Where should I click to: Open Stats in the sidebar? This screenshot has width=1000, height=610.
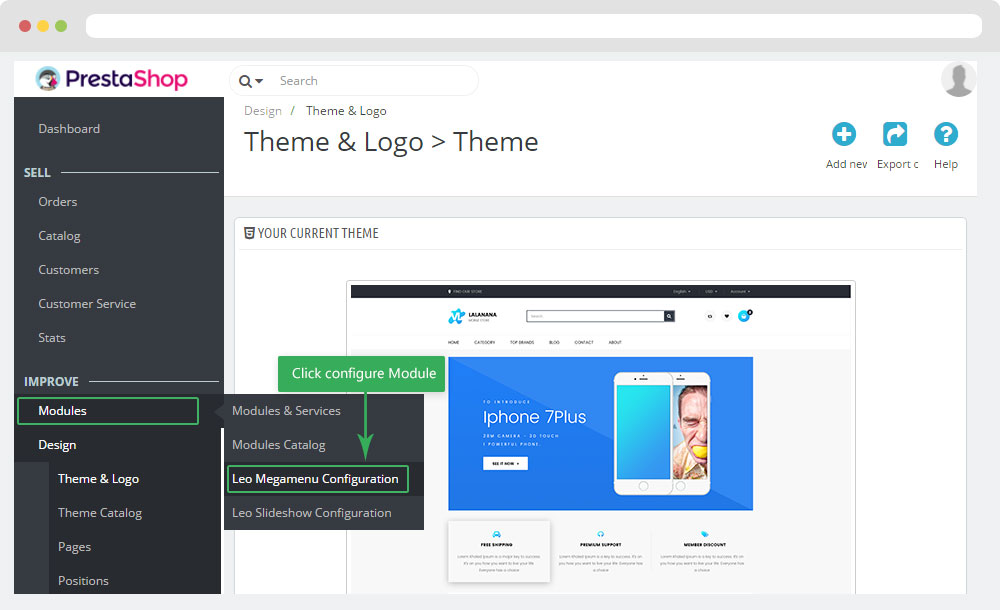pos(52,338)
